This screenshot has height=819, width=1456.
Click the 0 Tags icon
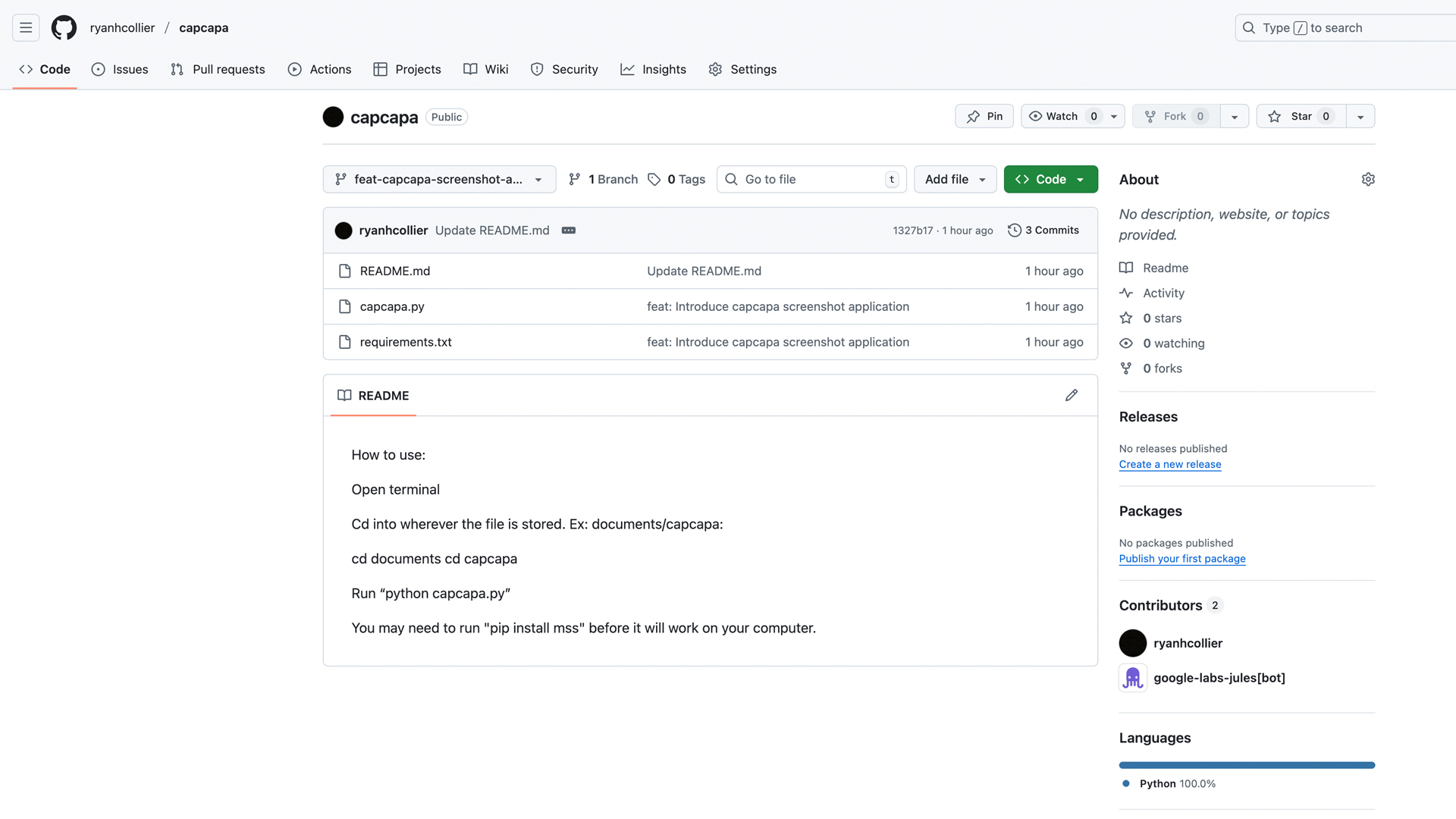(x=654, y=180)
